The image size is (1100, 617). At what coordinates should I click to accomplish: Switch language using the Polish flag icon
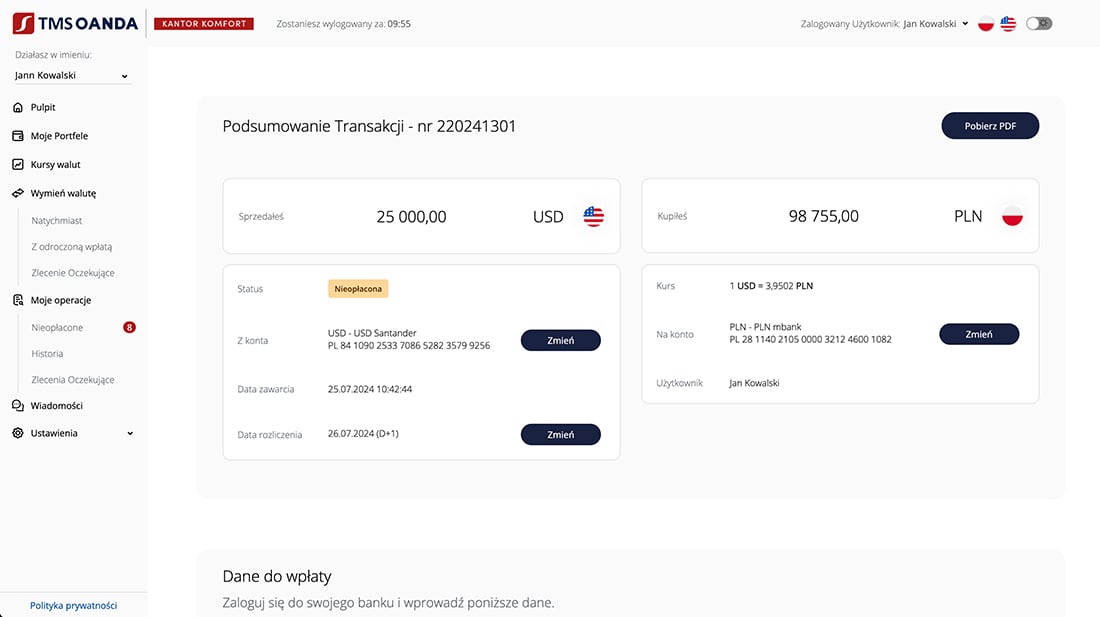point(986,24)
